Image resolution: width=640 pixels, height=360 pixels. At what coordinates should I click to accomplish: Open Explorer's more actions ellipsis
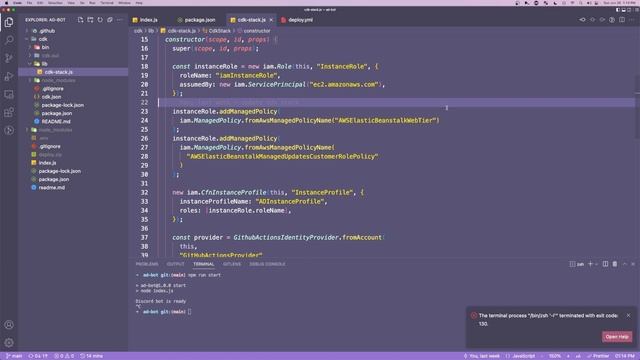(x=120, y=20)
